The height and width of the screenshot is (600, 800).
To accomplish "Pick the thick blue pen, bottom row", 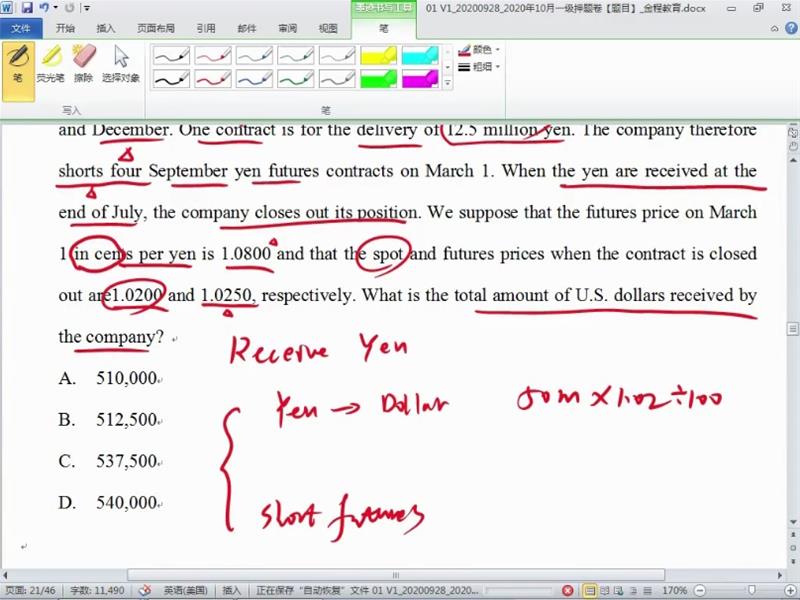I will point(254,79).
